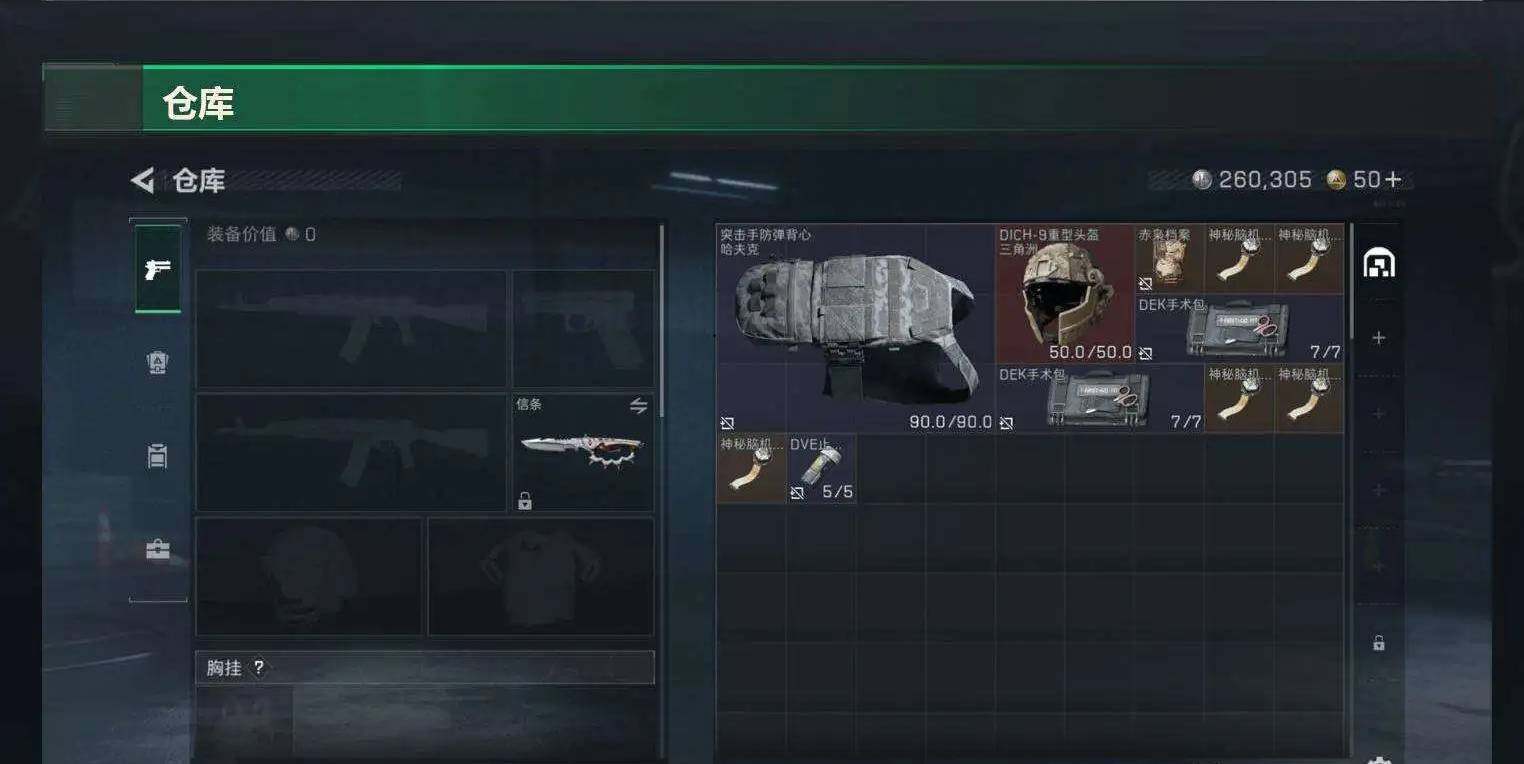Select the 突击手防弹背心 vest item
Viewport: 1524px width, 764px height.
[x=856, y=328]
